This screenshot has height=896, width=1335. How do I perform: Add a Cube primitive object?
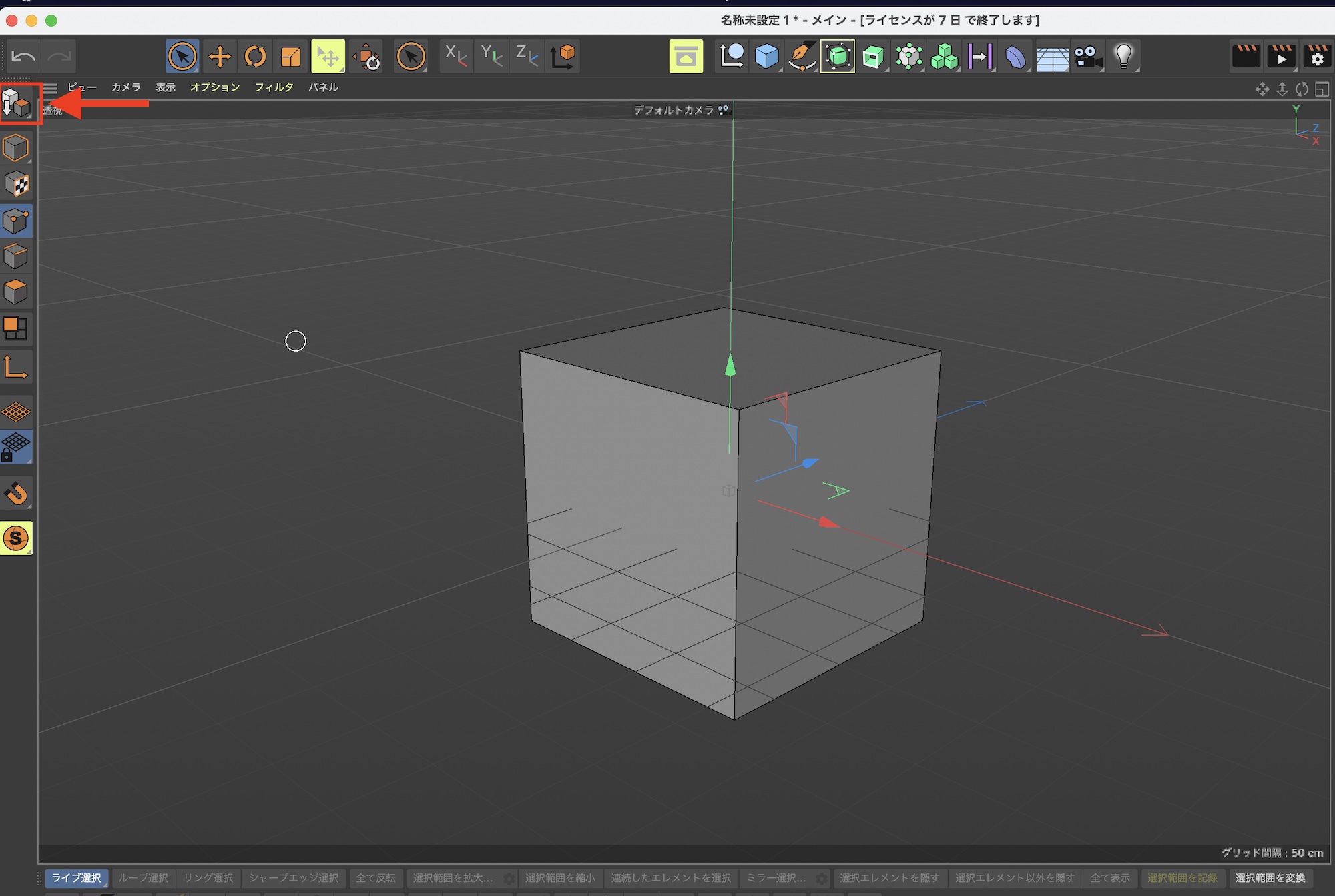(766, 57)
